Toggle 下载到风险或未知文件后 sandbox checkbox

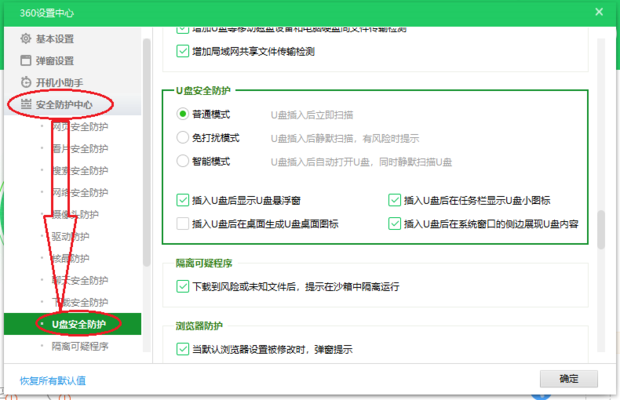pos(182,286)
